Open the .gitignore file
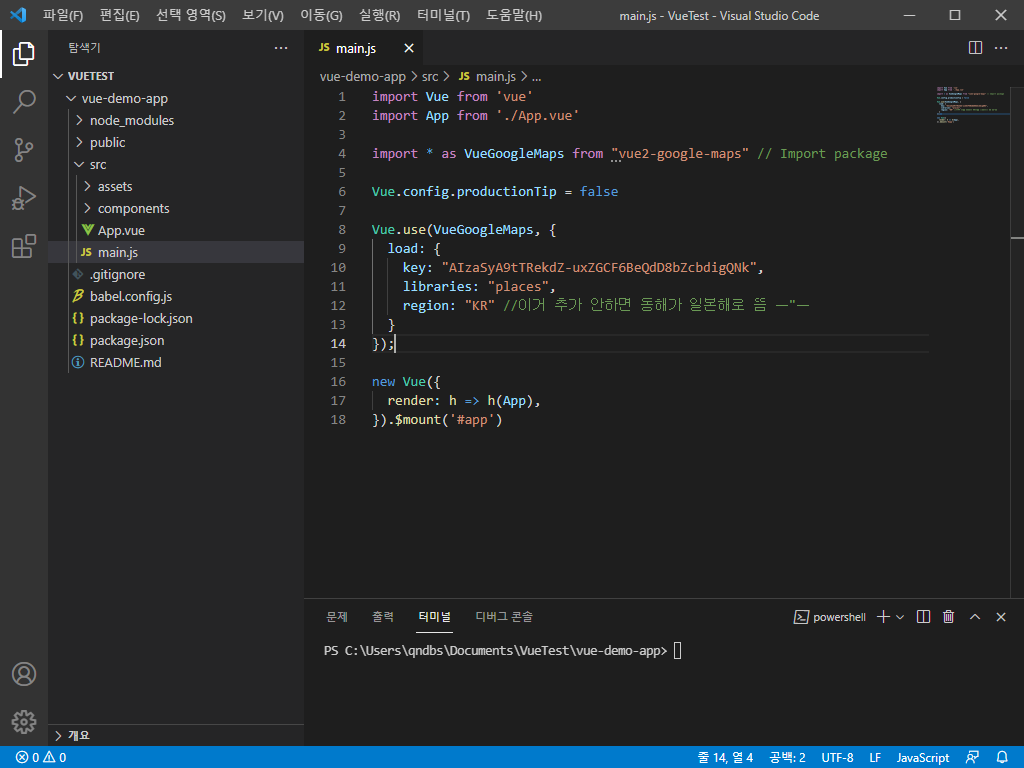 [176, 274]
